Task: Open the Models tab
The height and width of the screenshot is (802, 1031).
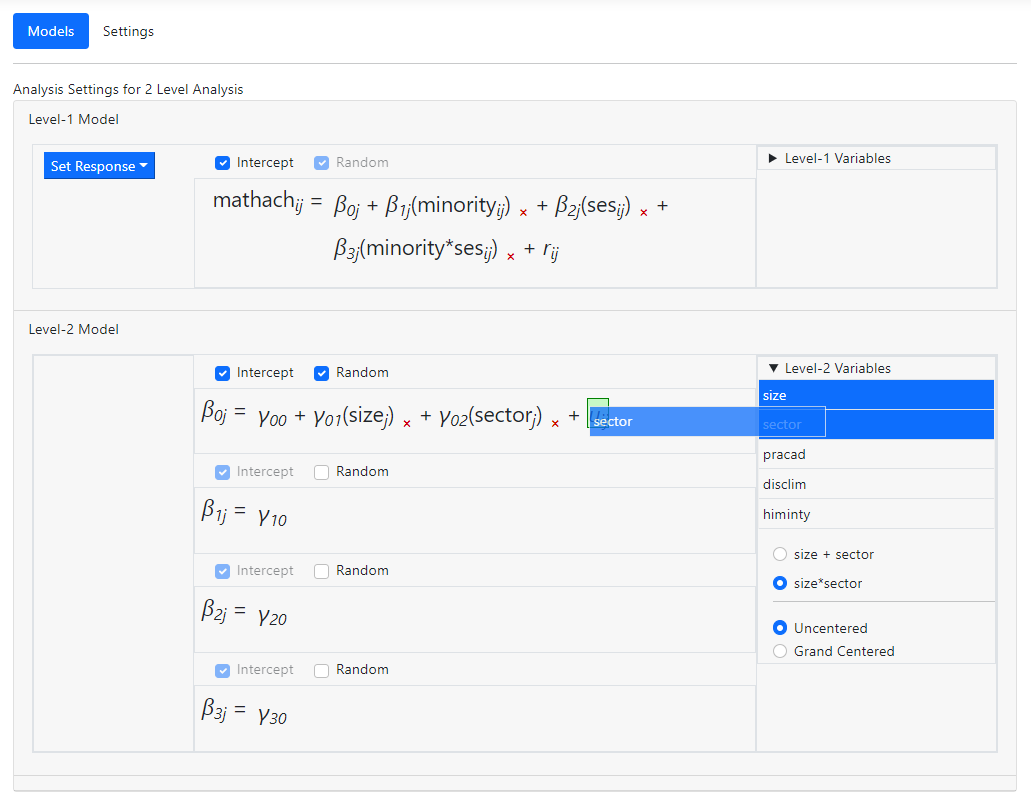Action: tap(51, 31)
